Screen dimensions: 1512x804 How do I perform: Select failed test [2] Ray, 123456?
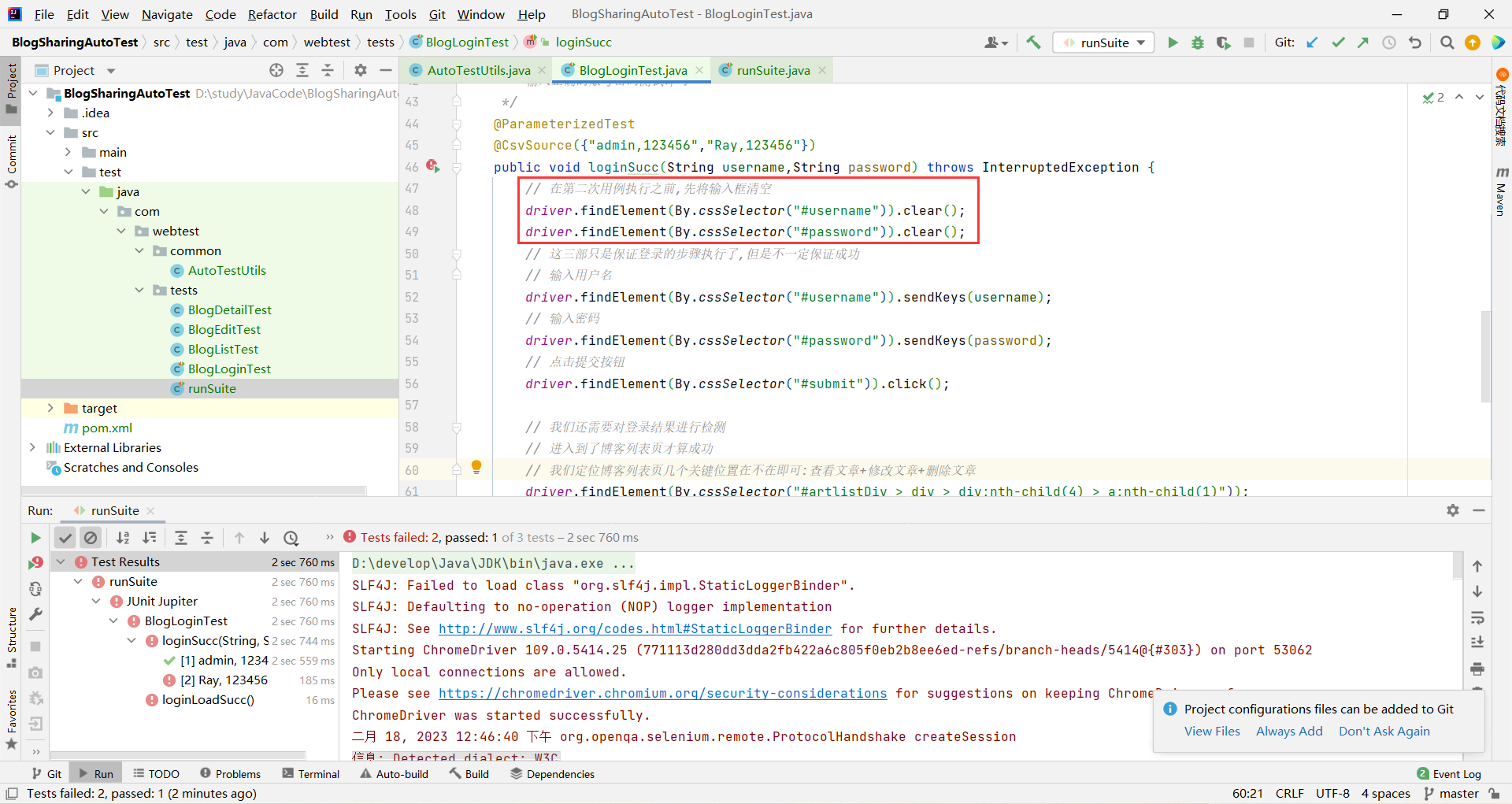(x=224, y=680)
